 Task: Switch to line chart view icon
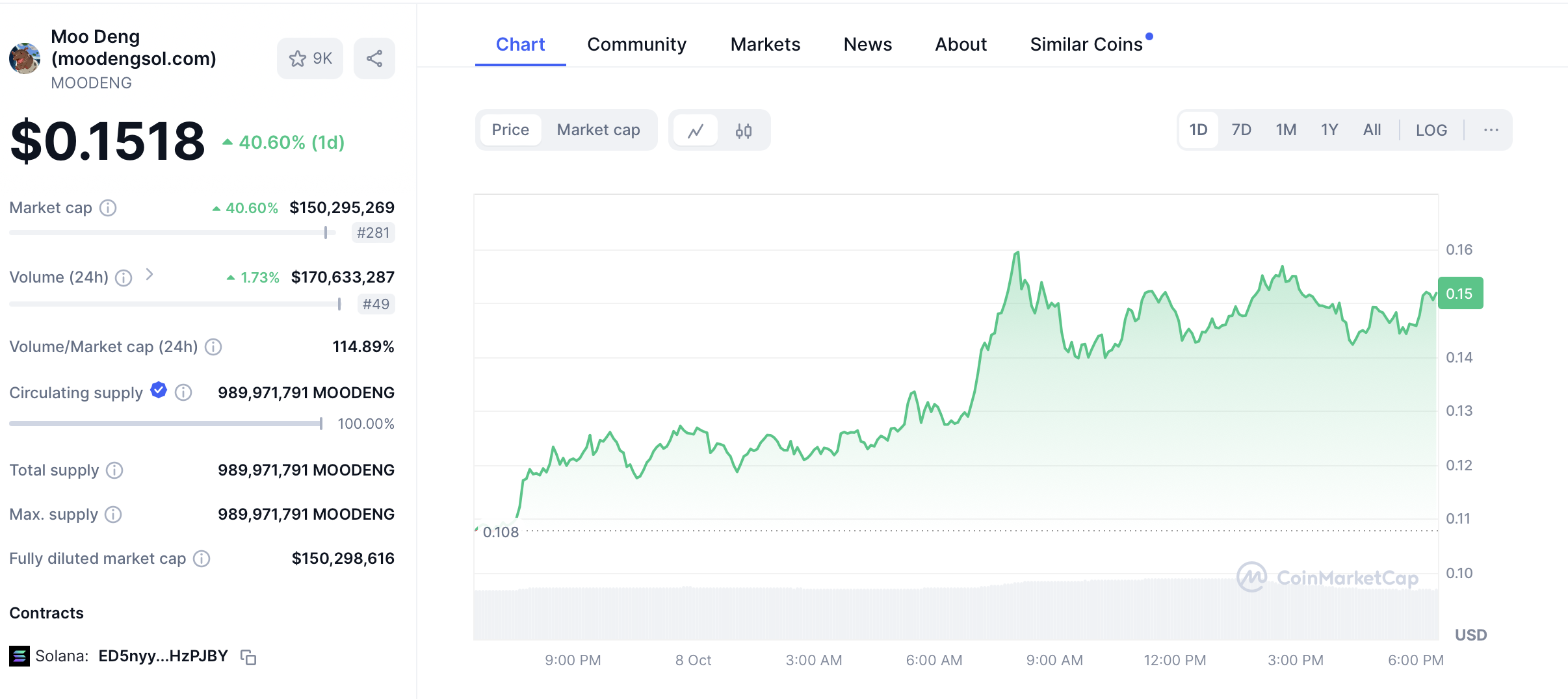[x=696, y=131]
